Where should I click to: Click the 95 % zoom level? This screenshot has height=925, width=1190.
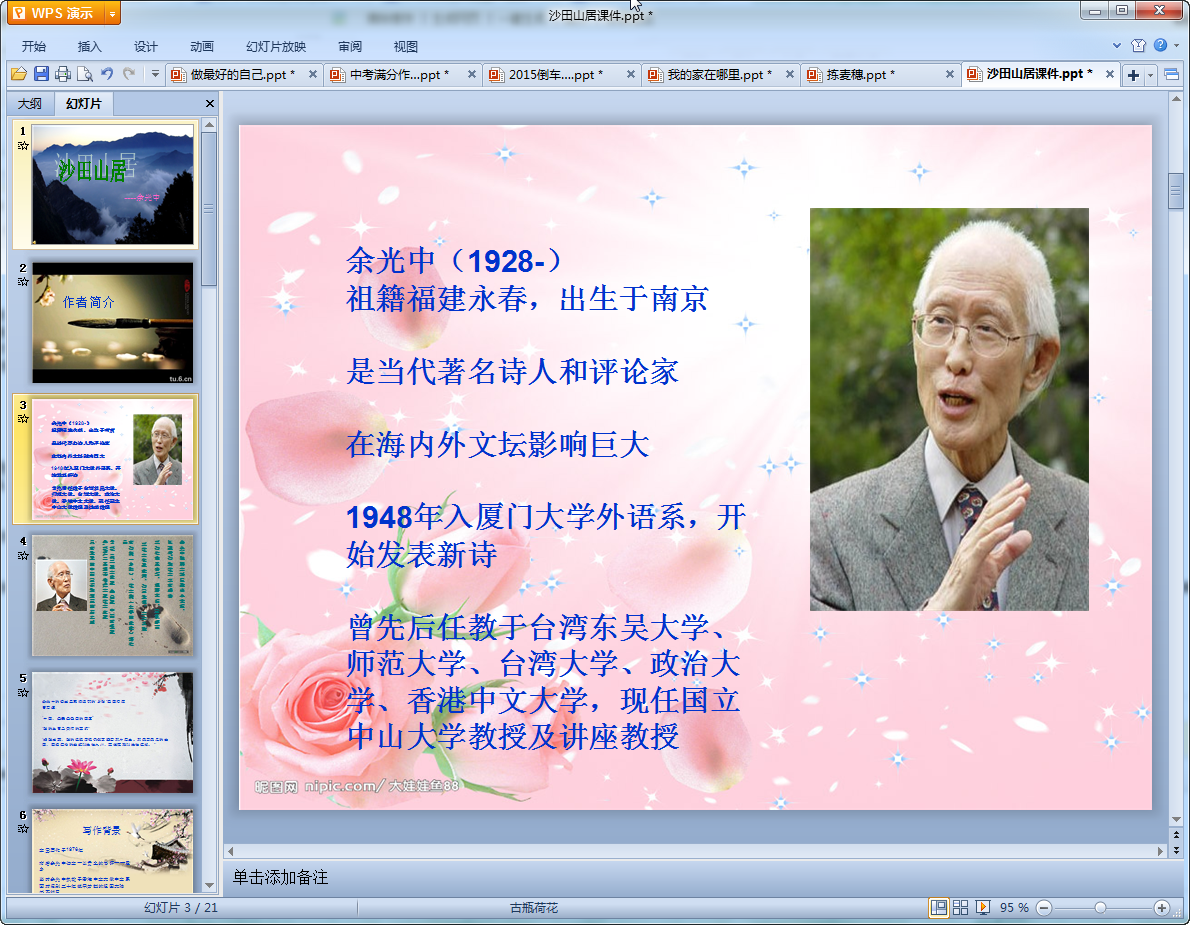(1014, 908)
